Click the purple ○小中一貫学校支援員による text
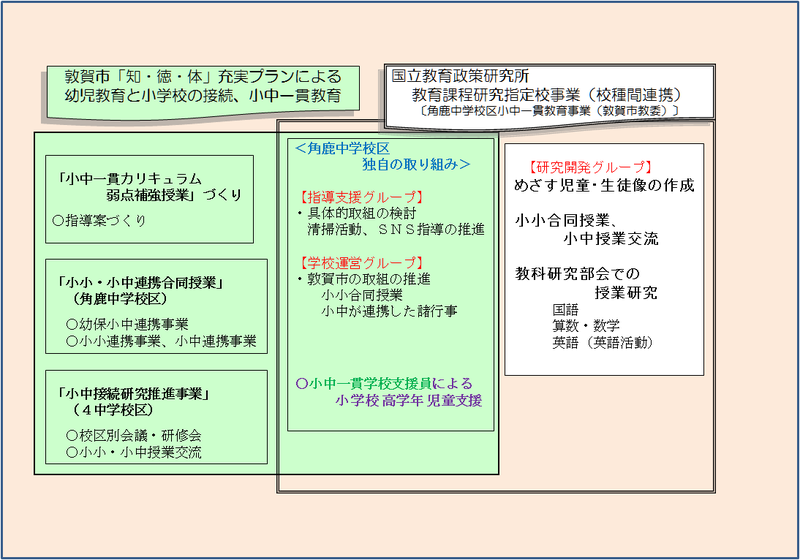Screen dimensions: 800x560 click(x=384, y=383)
